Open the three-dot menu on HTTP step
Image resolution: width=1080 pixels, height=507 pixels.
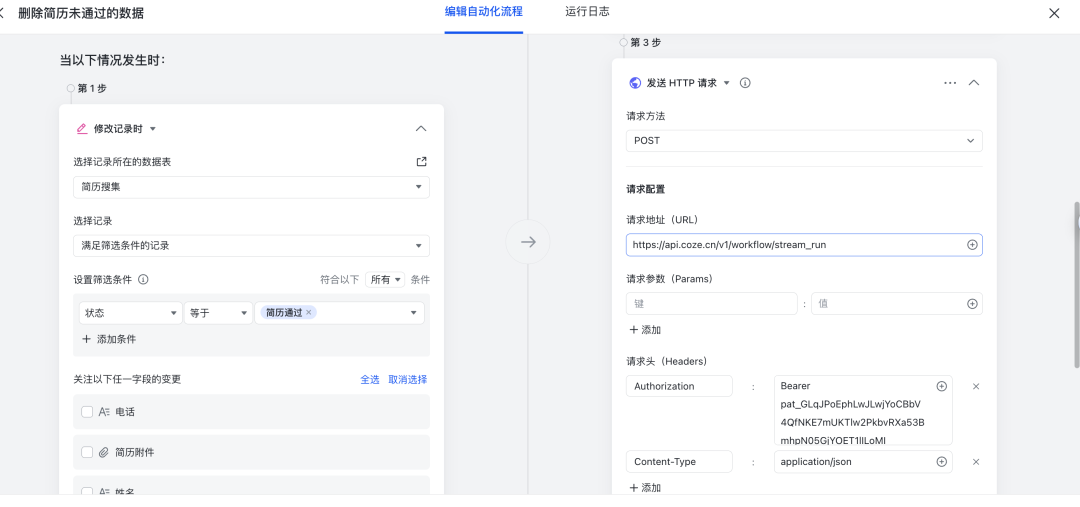(x=950, y=83)
